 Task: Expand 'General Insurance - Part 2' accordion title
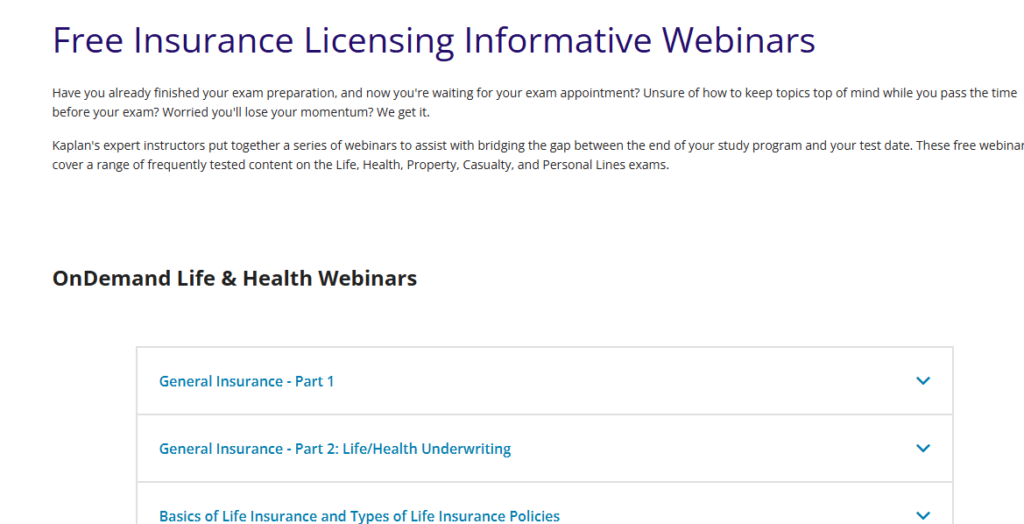tap(334, 449)
